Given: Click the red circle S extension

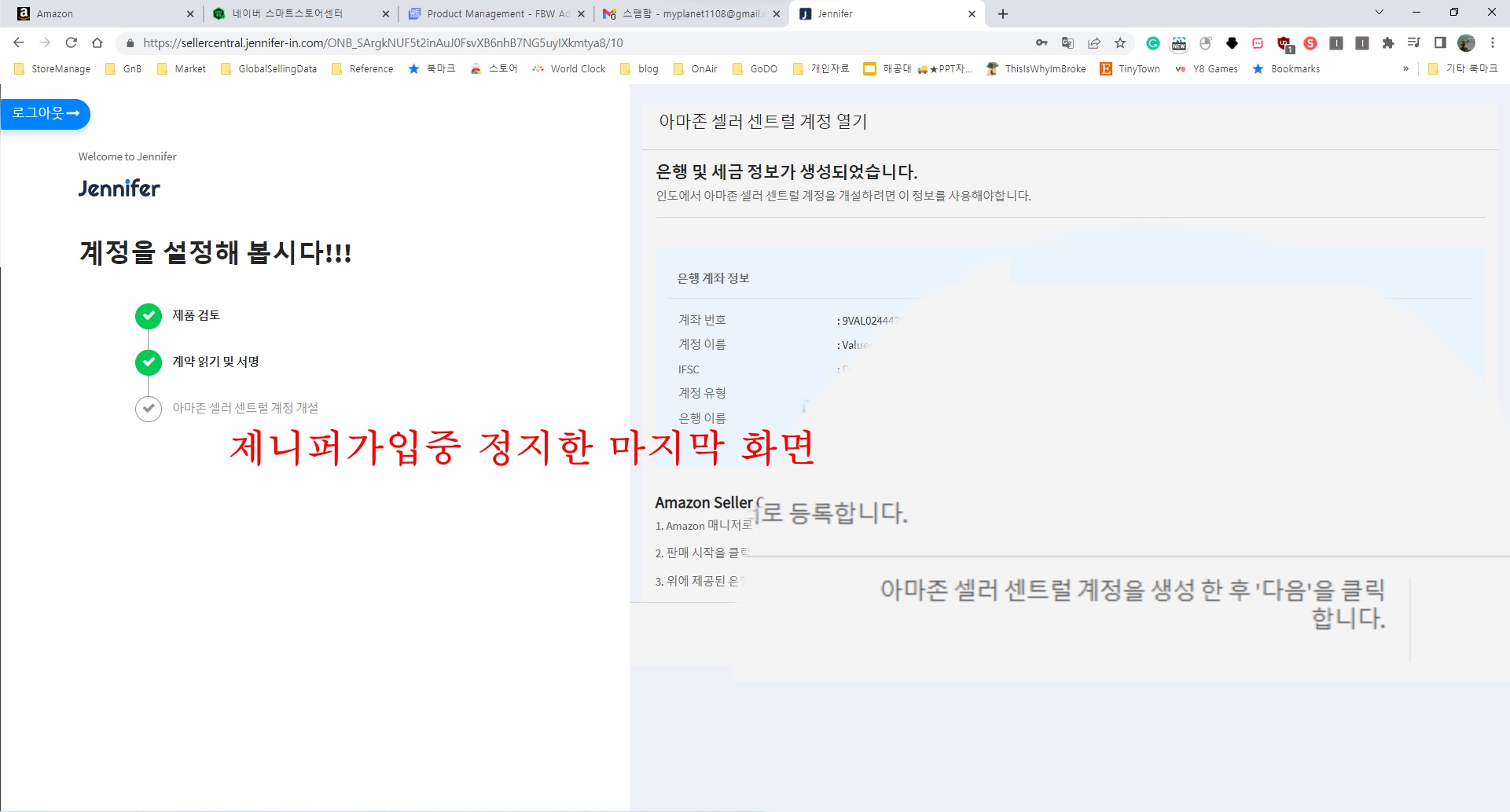Looking at the screenshot, I should [1310, 43].
